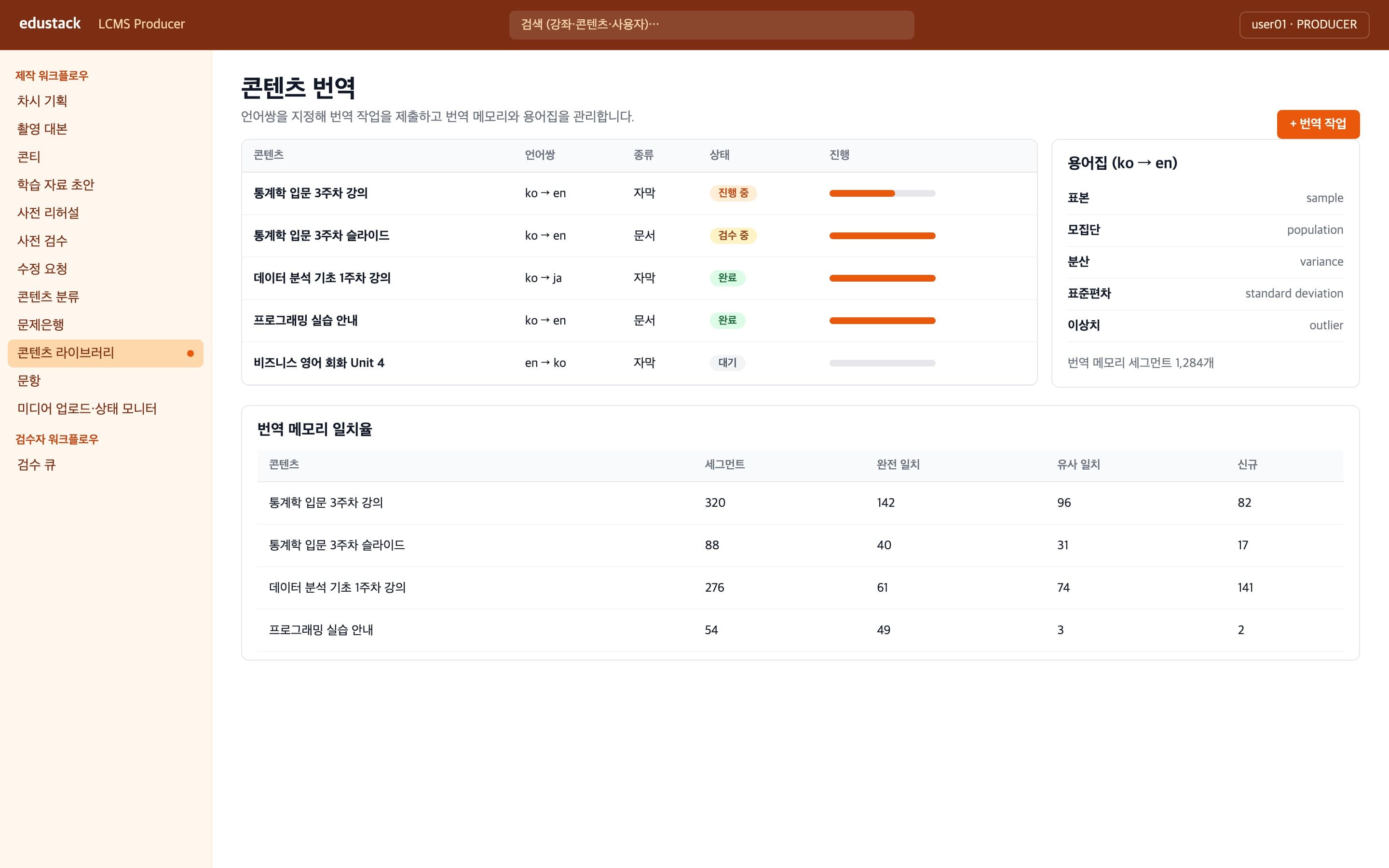
Task: Select the 표본 glossary entry
Action: tap(1205, 198)
